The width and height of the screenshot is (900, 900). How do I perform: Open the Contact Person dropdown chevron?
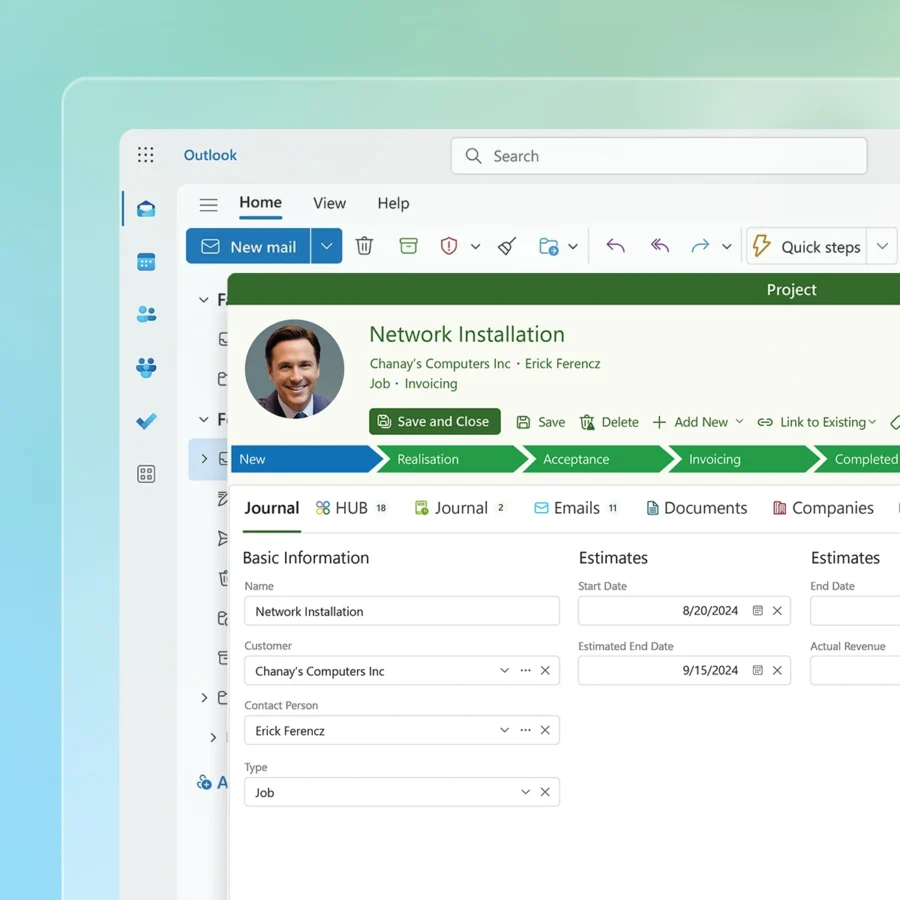(x=505, y=730)
